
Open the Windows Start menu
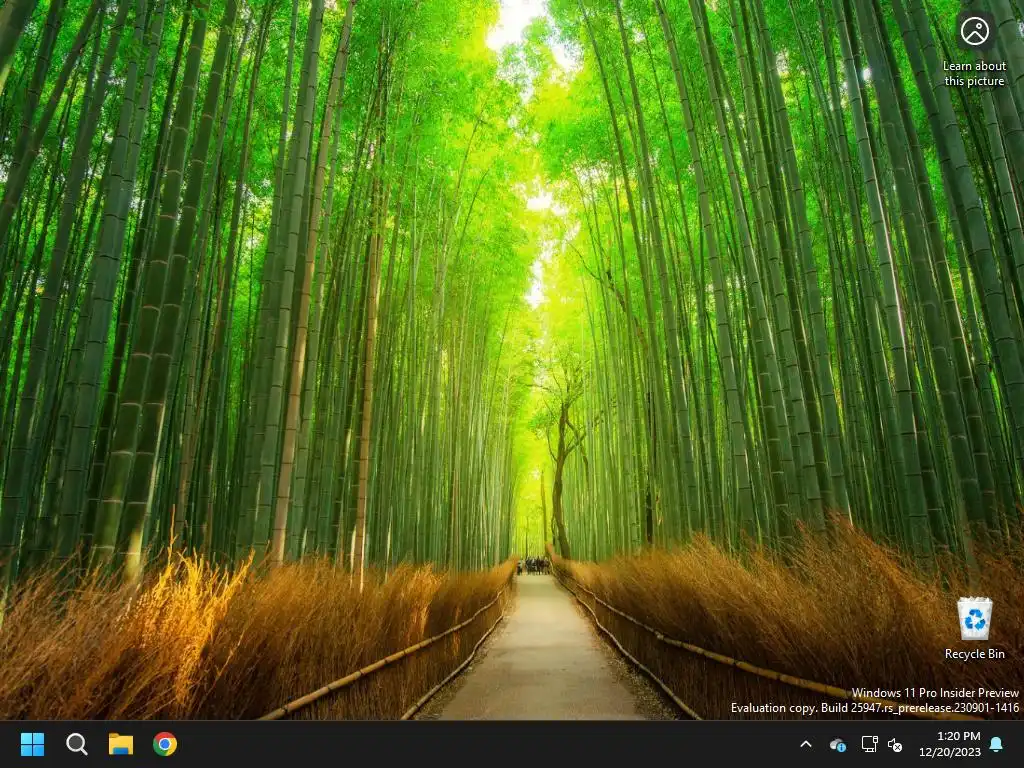coord(32,744)
